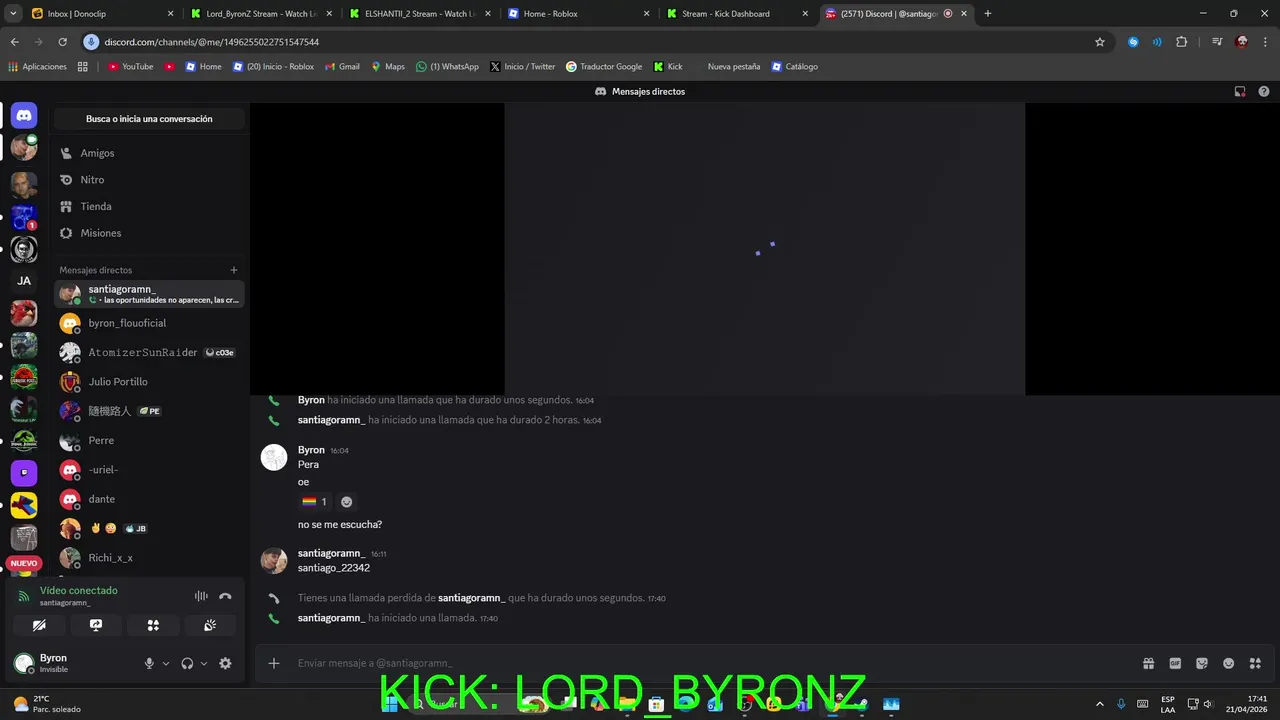Show hidden system tray icons chevron
Viewport: 1280px width, 720px height.
1100,704
